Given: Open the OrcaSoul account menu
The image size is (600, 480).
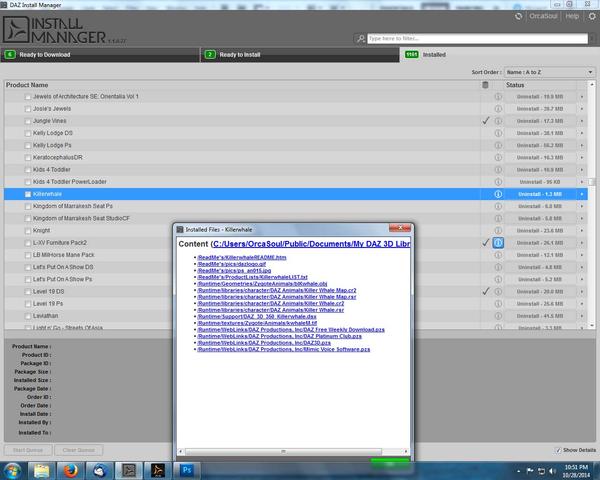Looking at the screenshot, I should tap(543, 16).
